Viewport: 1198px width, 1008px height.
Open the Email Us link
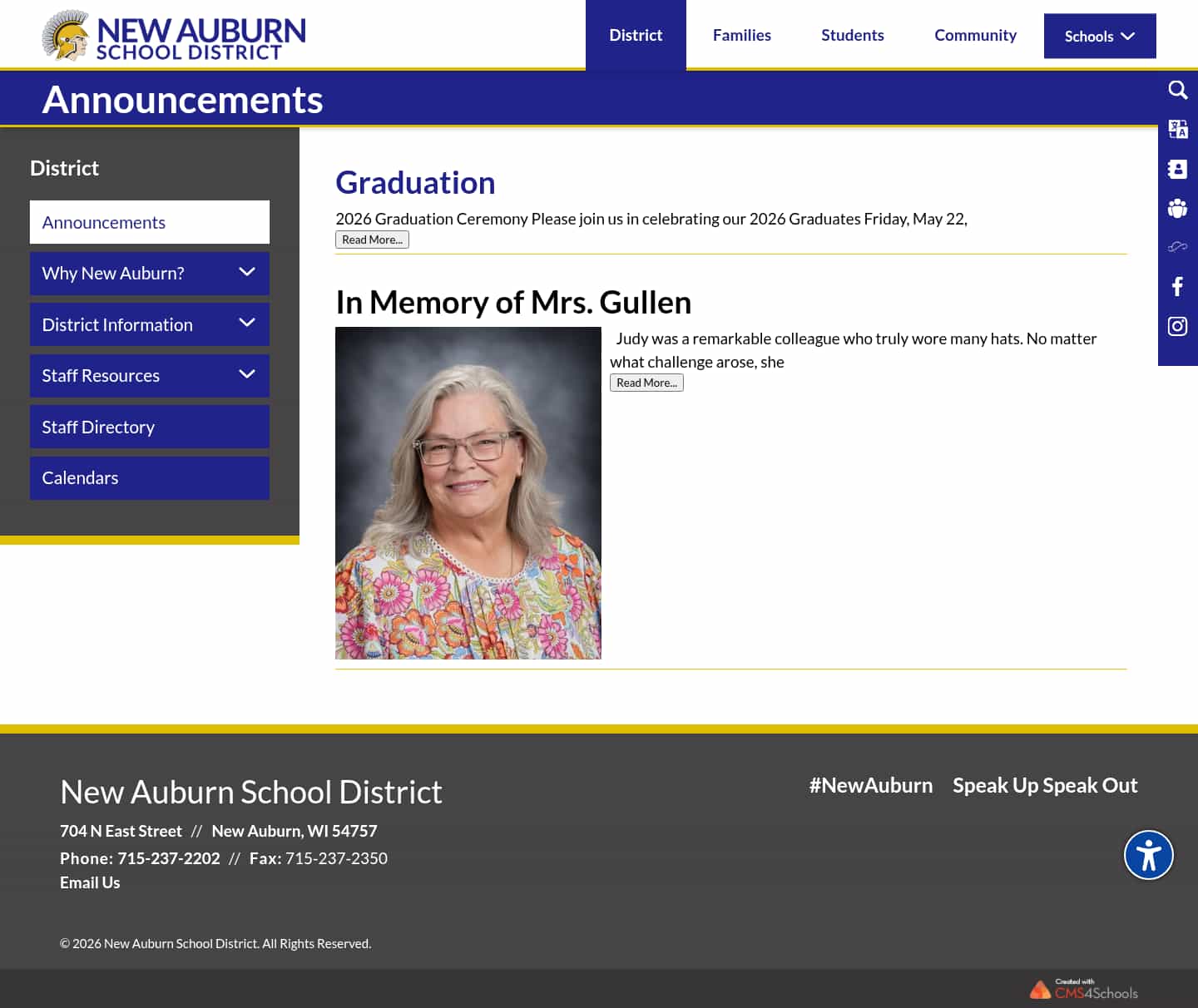[x=89, y=882]
